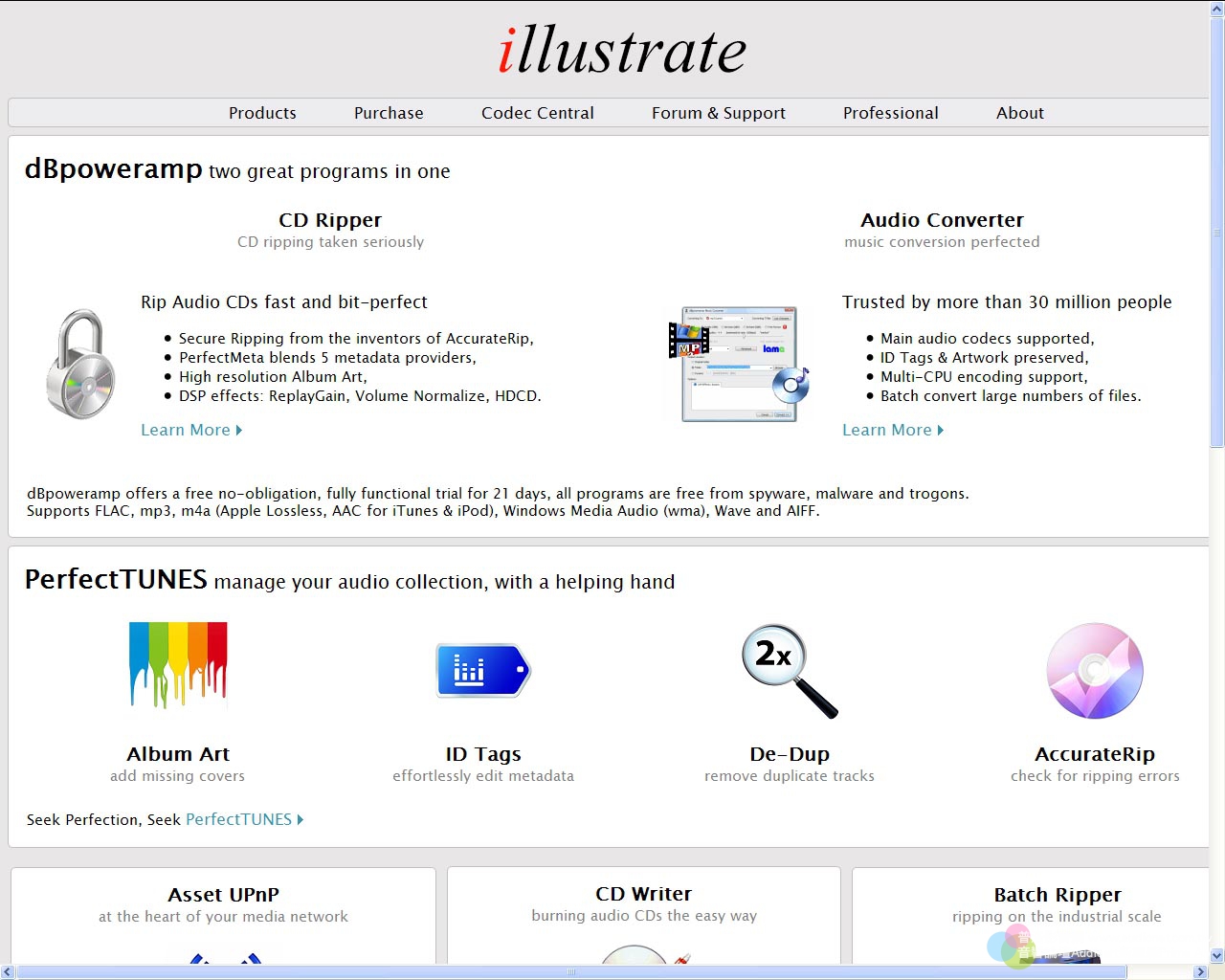Click 'music conversion perfected' subtitle

(x=942, y=242)
